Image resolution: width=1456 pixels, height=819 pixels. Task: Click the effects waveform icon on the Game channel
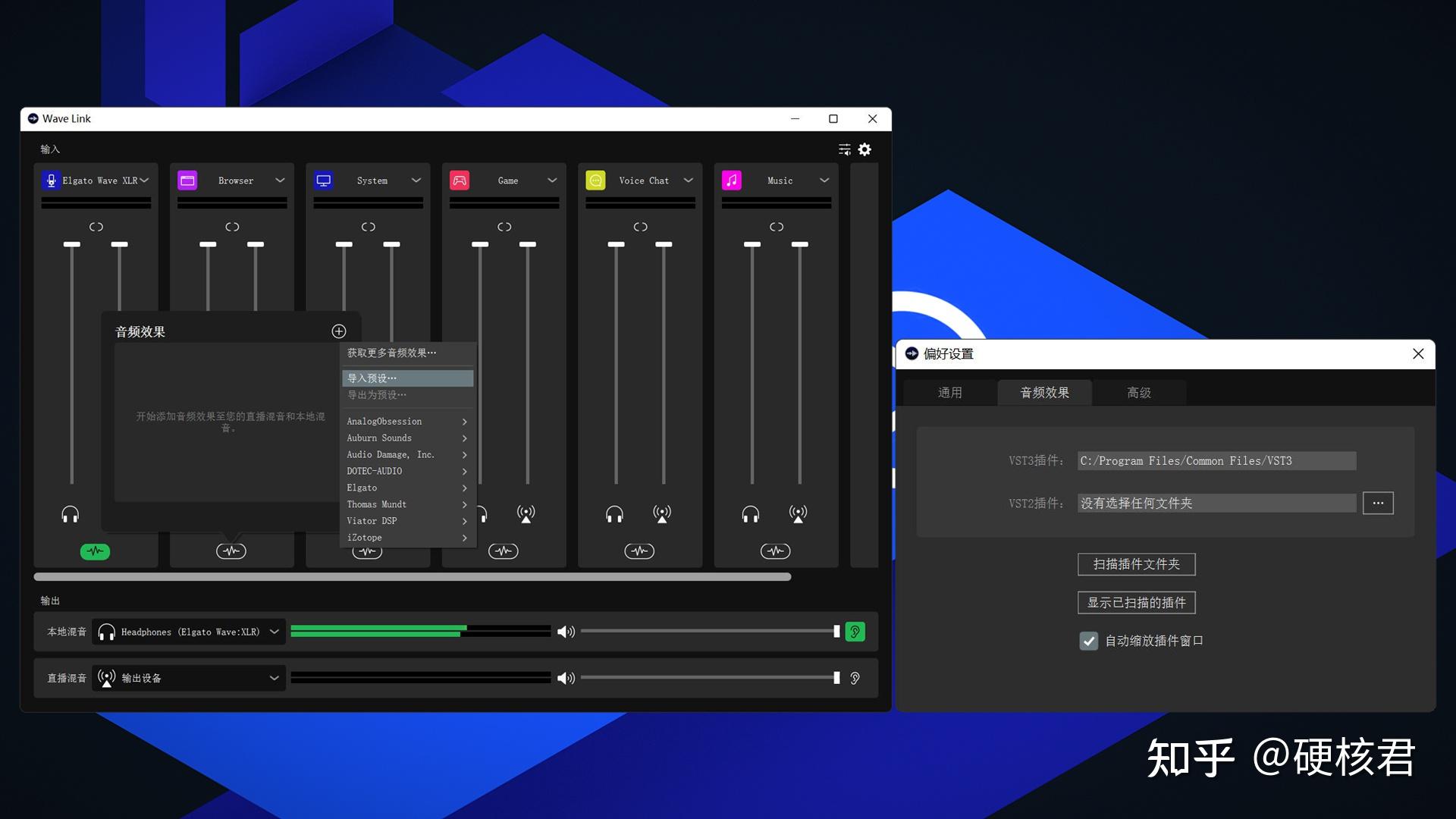point(503,551)
